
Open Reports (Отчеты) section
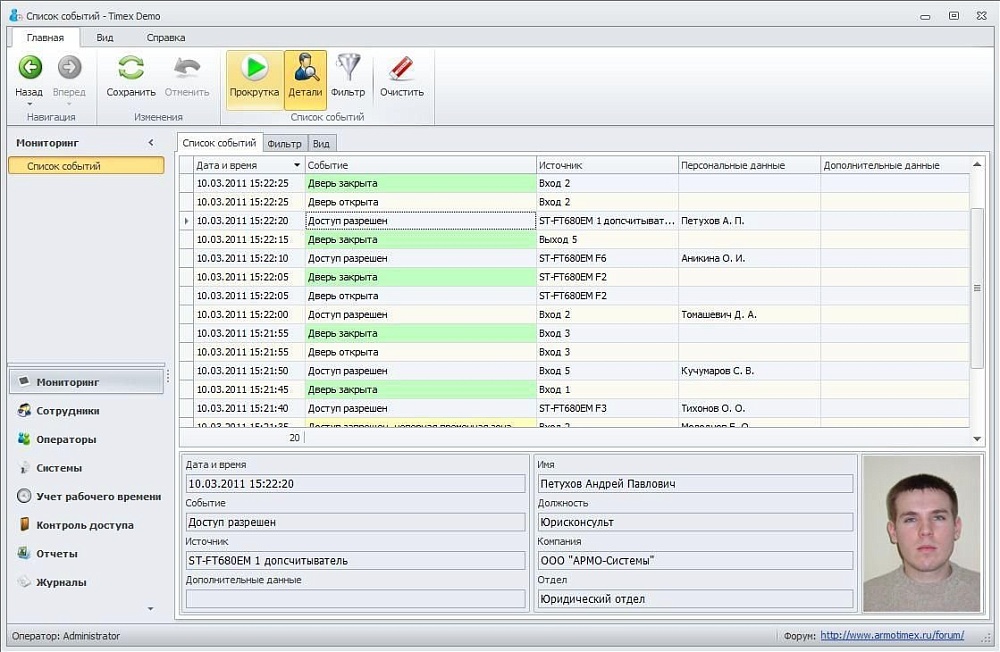[x=56, y=554]
